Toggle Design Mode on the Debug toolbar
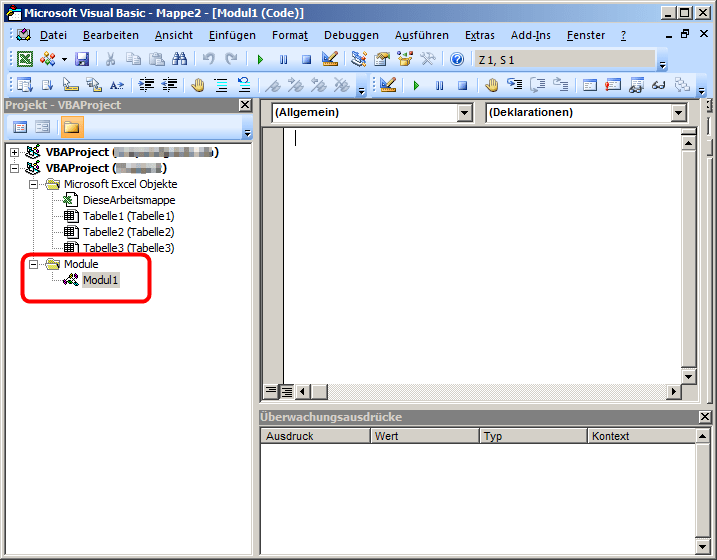This screenshot has height=560, width=717. 388,85
